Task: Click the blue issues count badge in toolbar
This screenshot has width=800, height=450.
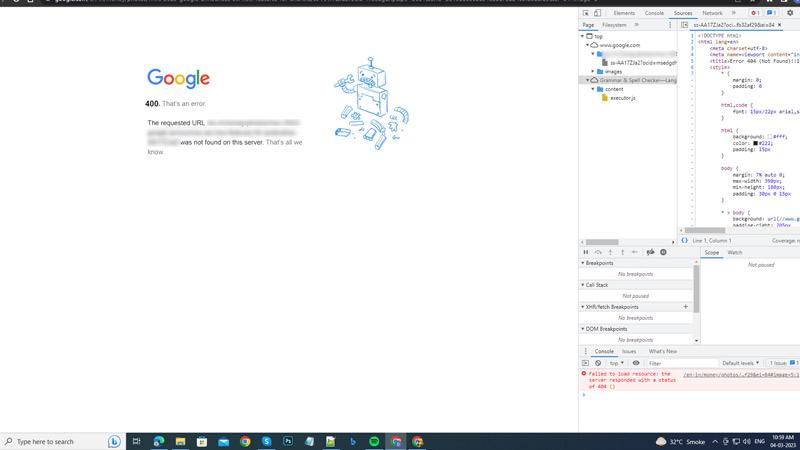Action: click(771, 13)
